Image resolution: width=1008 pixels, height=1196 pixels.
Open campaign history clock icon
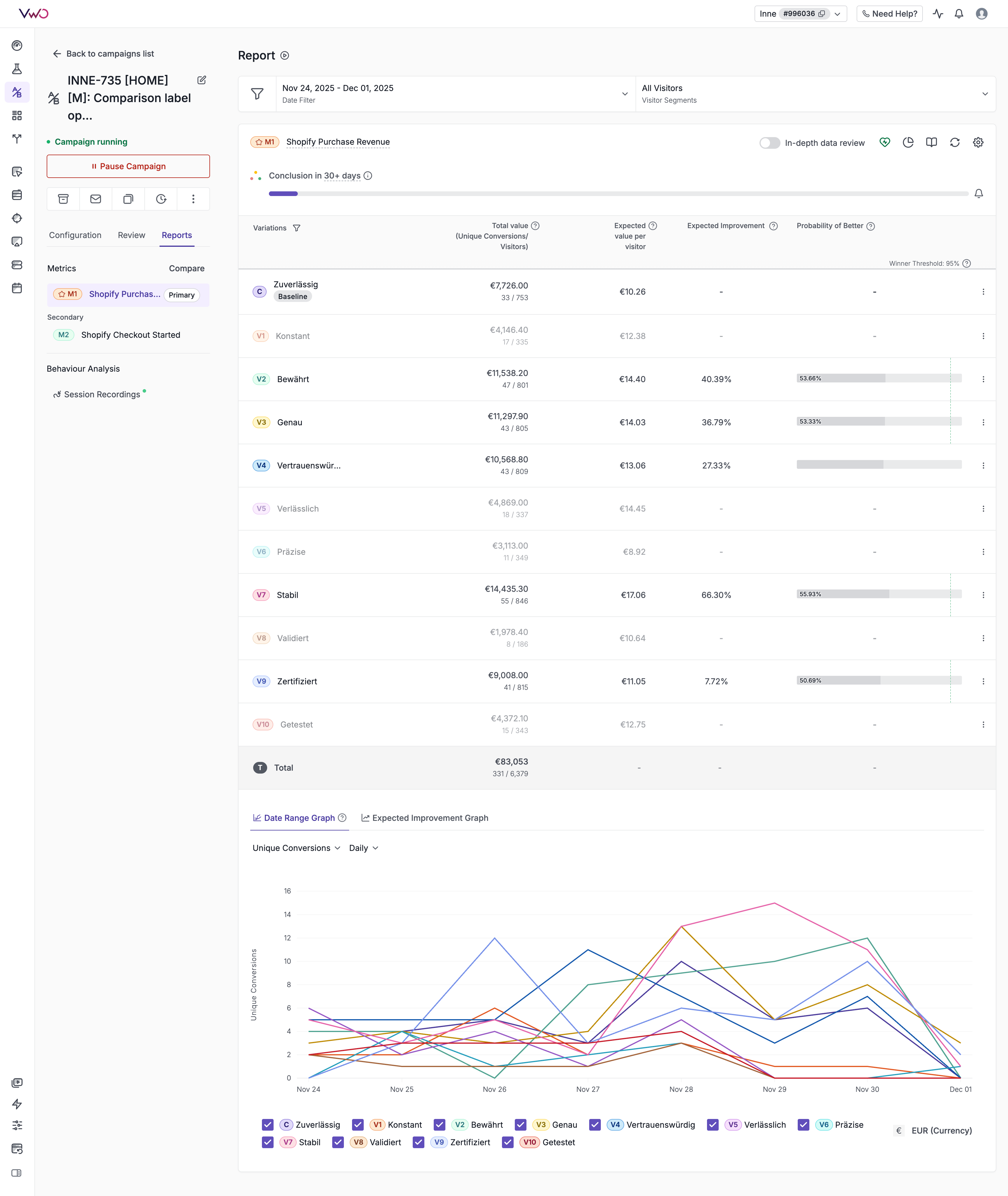click(161, 199)
